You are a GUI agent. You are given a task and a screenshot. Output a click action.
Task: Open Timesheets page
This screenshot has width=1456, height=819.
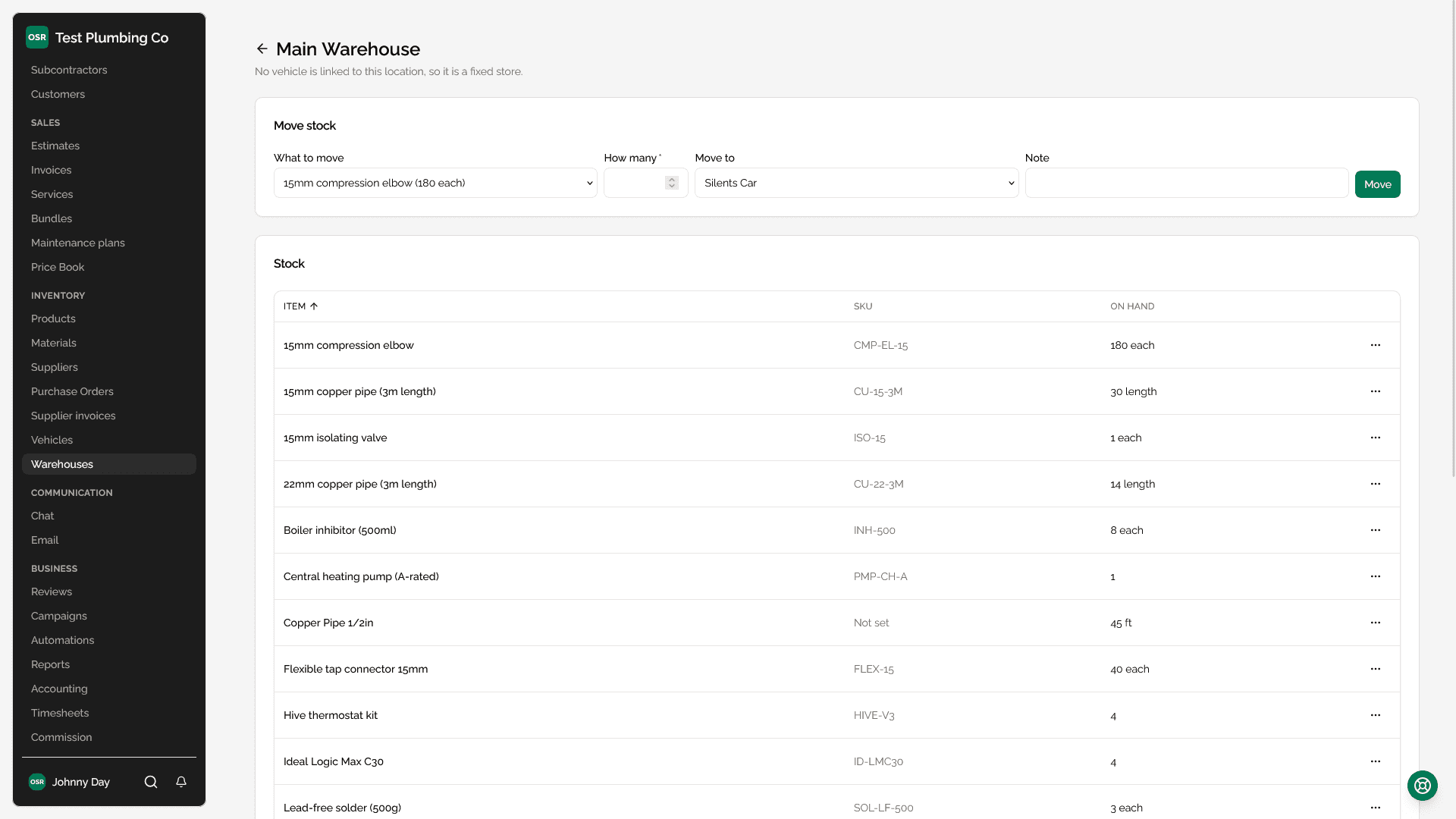tap(60, 713)
